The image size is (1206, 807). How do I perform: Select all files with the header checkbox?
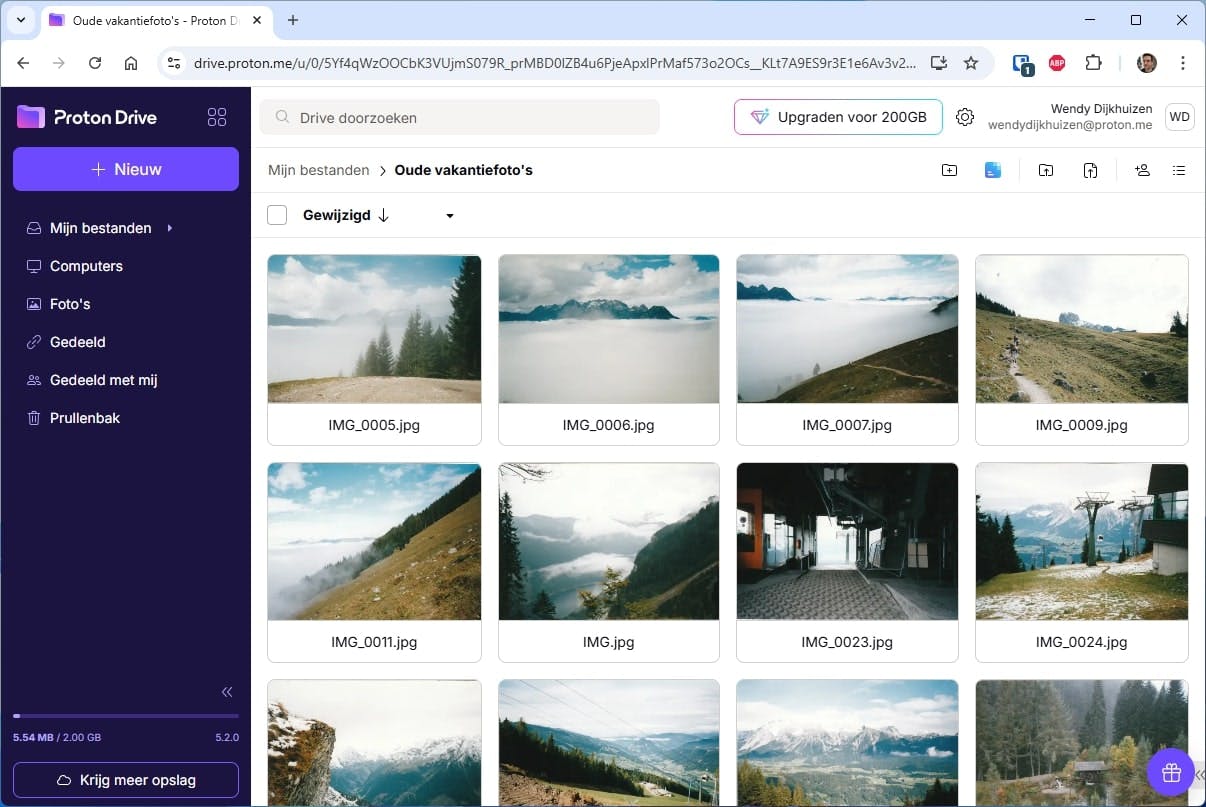tap(277, 214)
